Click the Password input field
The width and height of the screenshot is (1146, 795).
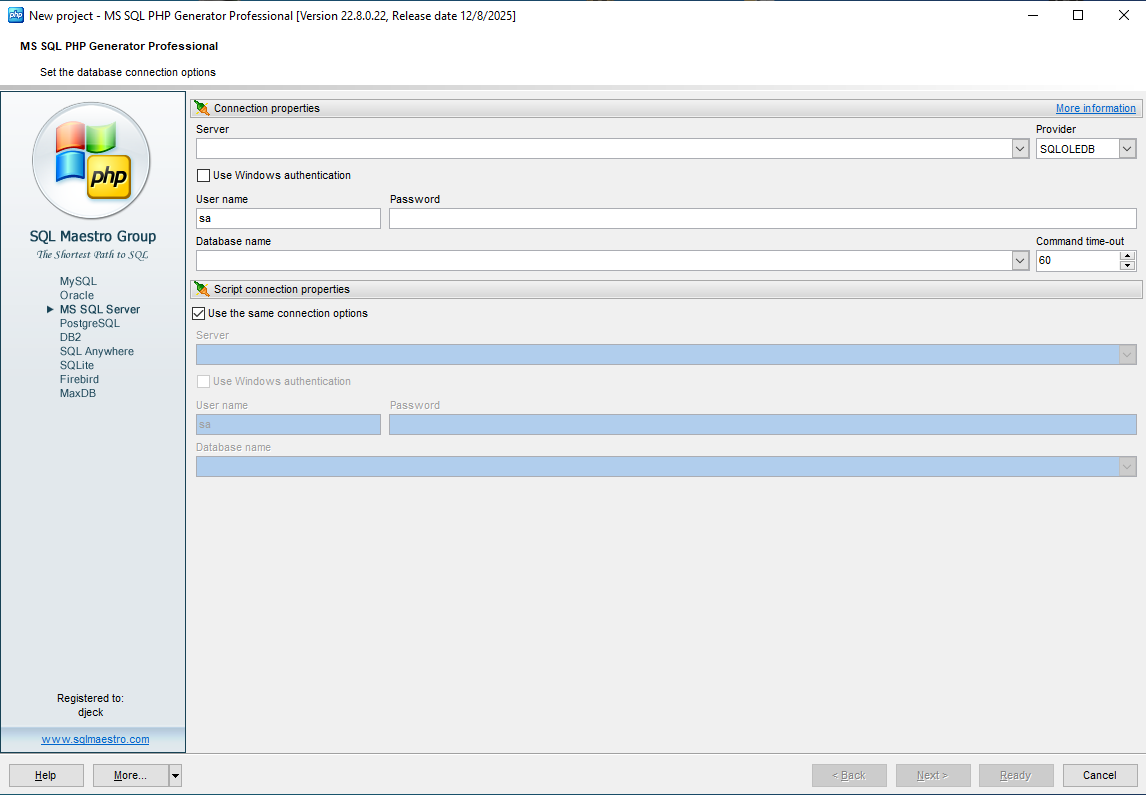click(x=762, y=218)
